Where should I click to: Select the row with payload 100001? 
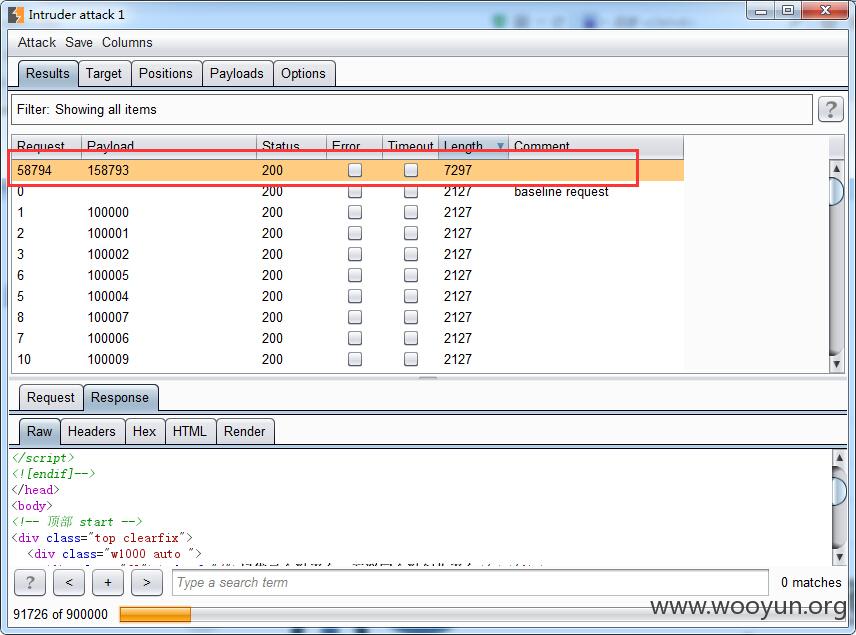[x=347, y=233]
